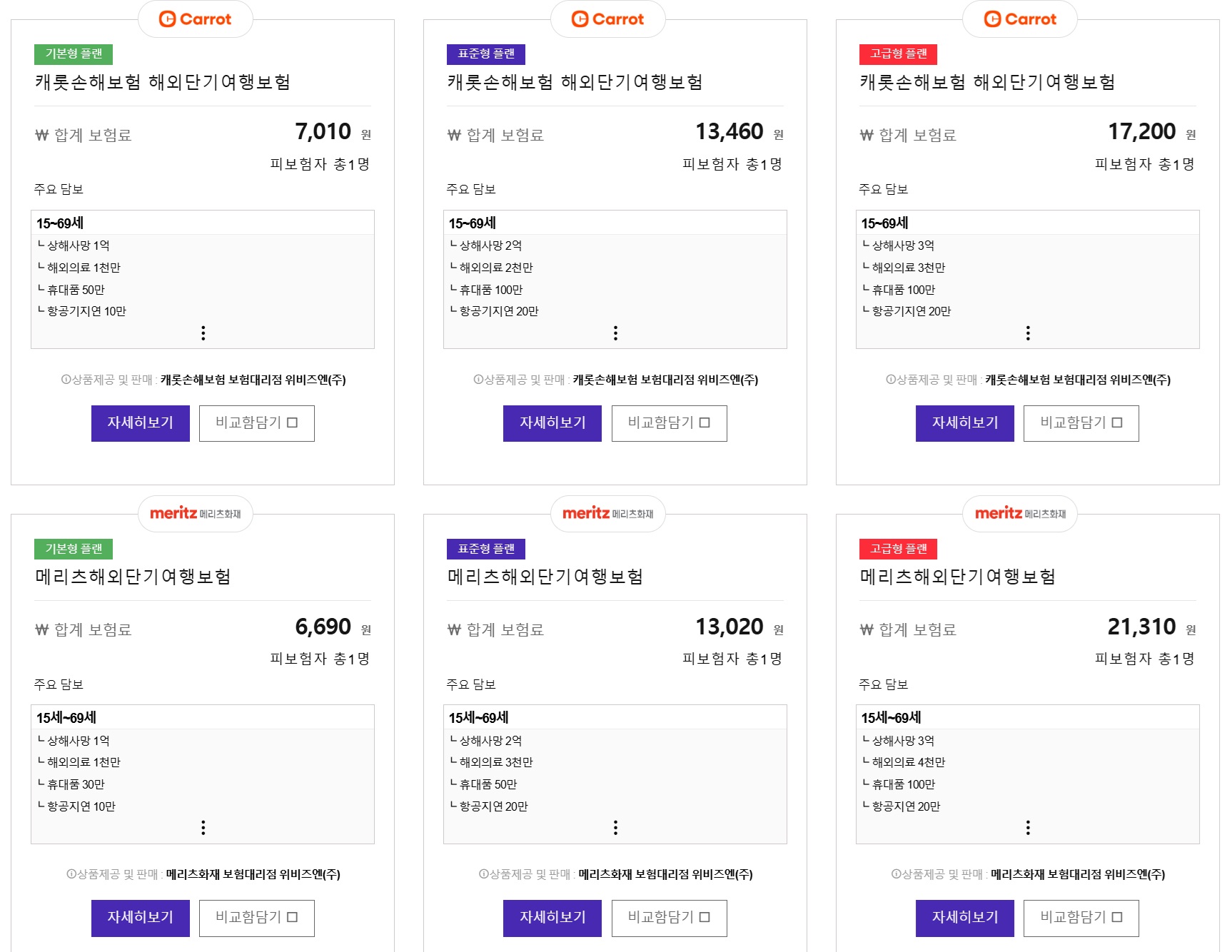Expand coverage list on Carrot 17,200원 card

1028,333
